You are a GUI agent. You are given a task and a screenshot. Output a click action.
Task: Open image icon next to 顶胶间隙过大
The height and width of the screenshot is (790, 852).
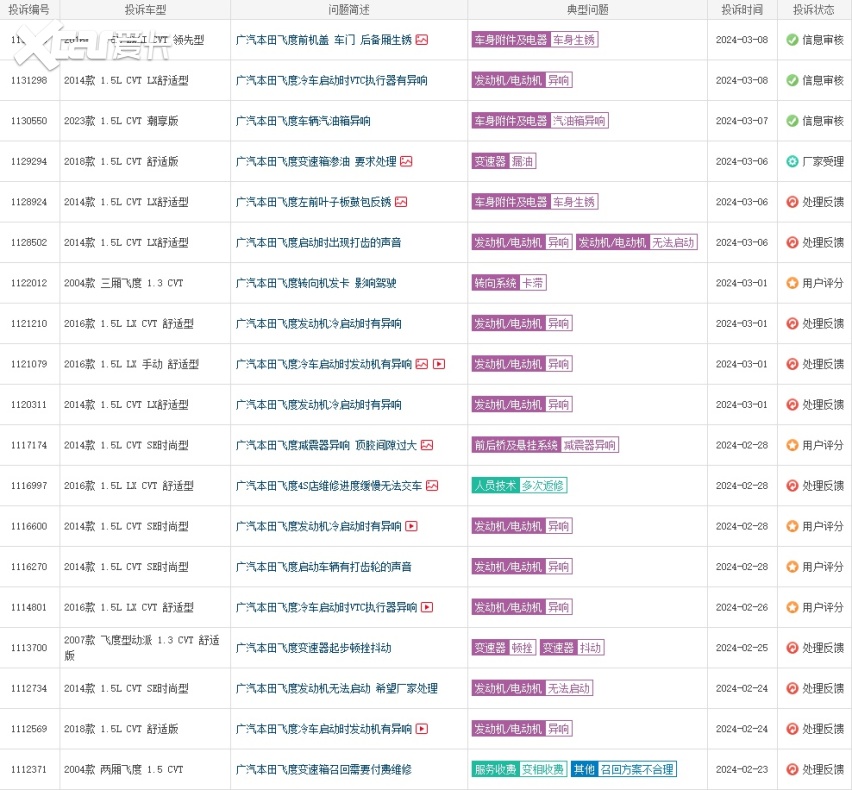coord(427,445)
